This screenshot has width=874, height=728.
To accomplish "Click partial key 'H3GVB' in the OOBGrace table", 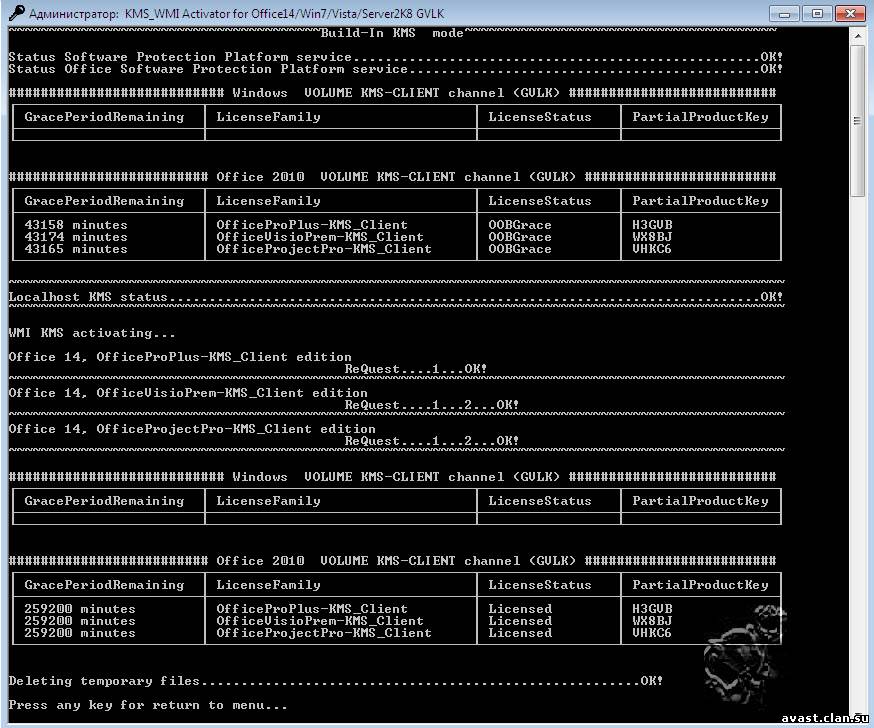I will pyautogui.click(x=652, y=225).
